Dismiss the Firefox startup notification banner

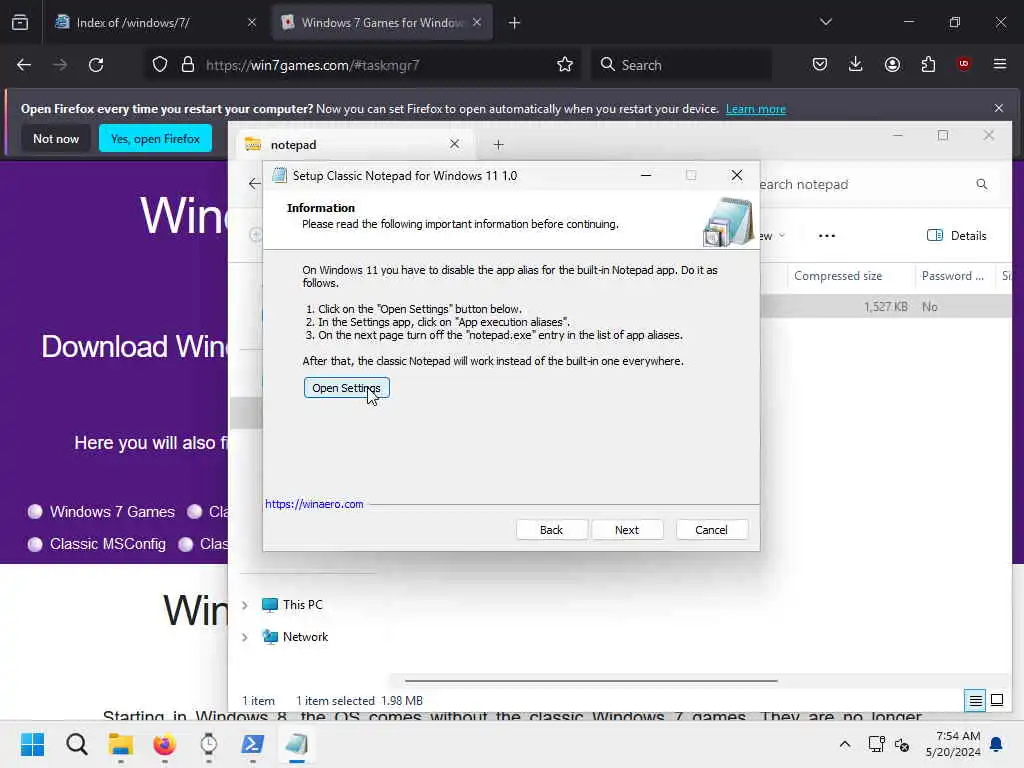pyautogui.click(x=999, y=108)
